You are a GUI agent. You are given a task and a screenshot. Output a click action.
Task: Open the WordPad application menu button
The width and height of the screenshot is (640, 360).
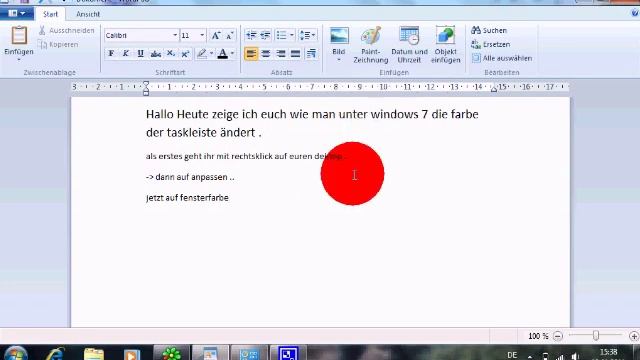click(x=16, y=13)
